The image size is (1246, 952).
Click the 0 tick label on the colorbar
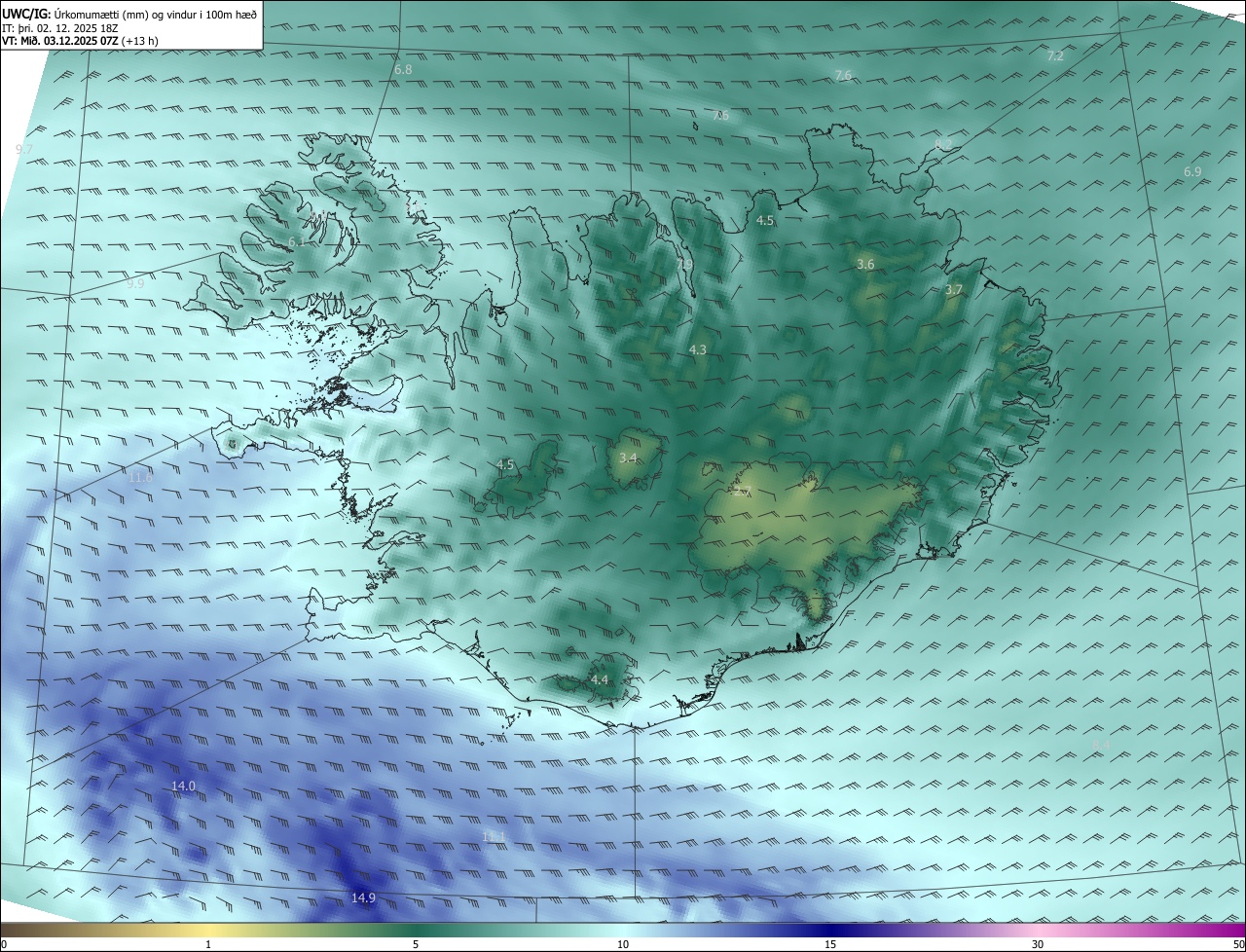(x=4, y=944)
